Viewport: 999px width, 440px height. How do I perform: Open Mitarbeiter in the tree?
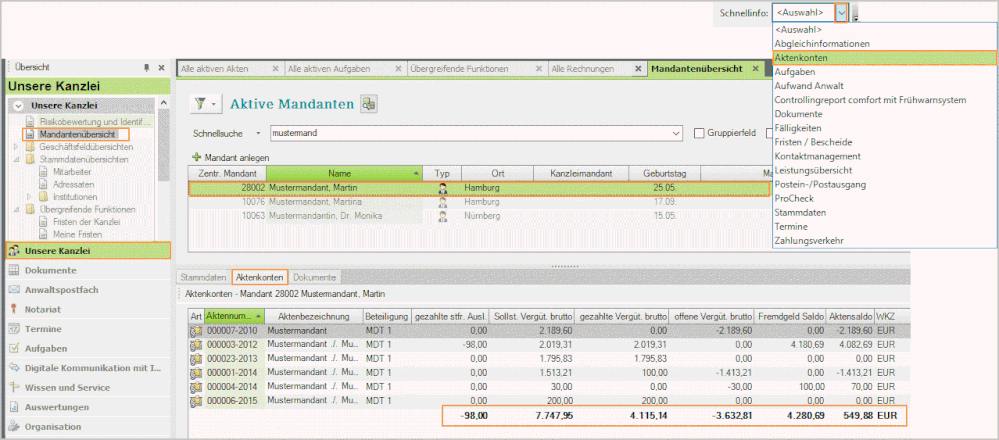(73, 172)
